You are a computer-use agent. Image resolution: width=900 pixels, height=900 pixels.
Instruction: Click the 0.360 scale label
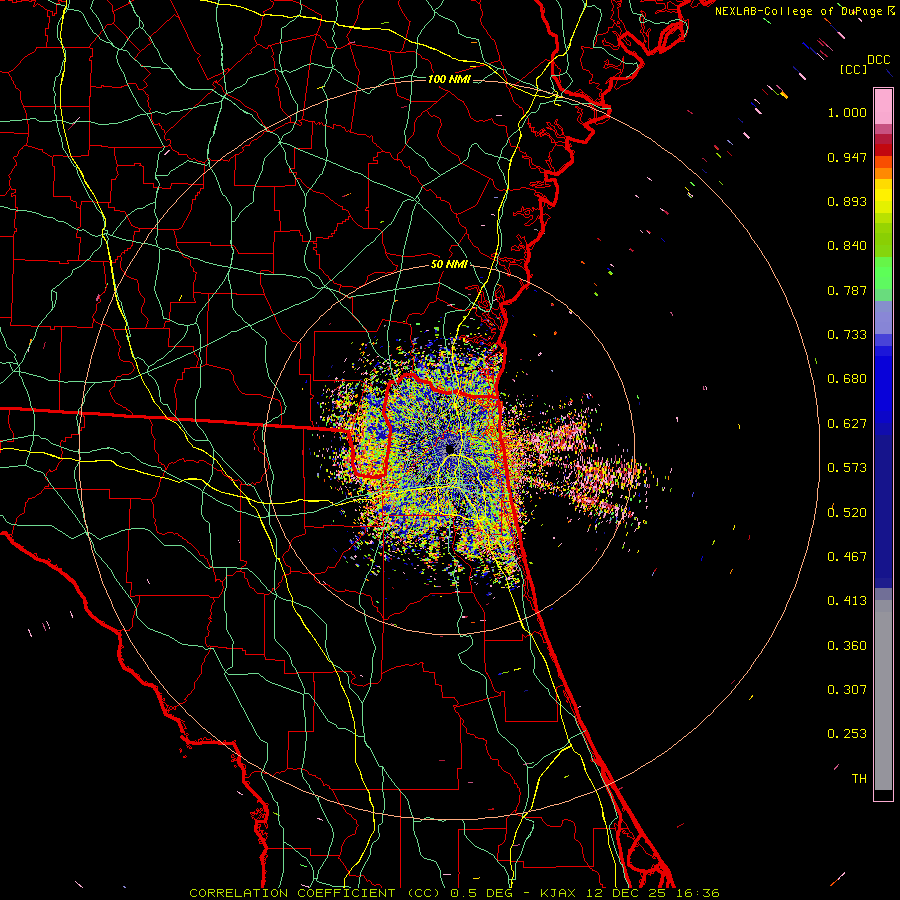tap(847, 646)
